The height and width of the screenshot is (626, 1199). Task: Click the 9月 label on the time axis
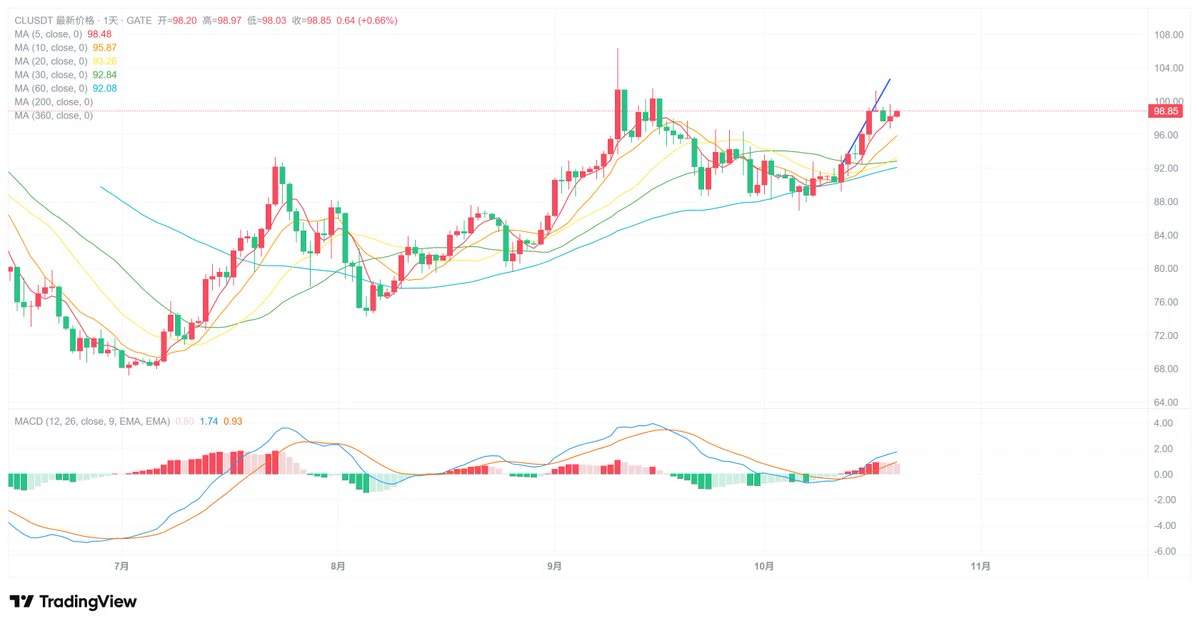554,566
